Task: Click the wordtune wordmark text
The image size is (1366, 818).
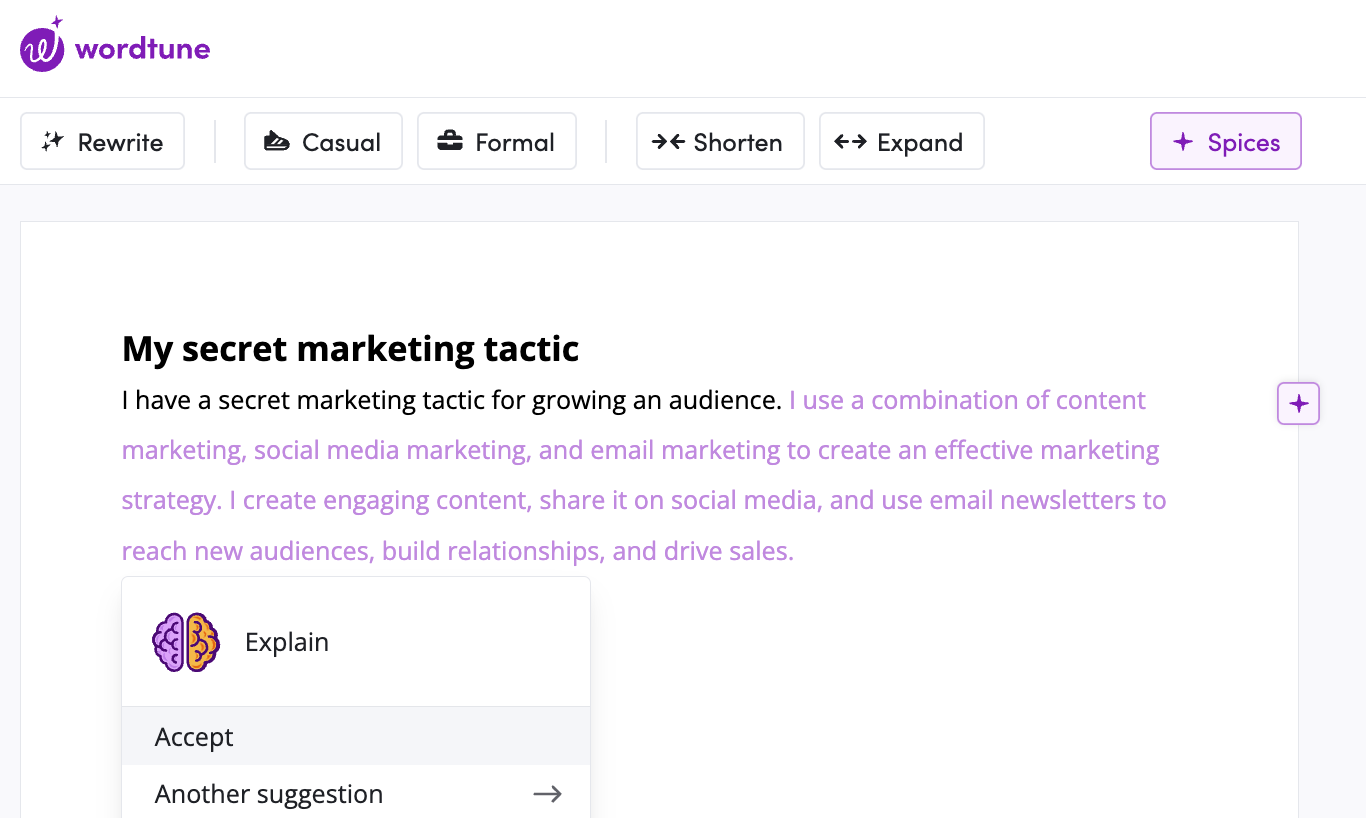Action: (x=142, y=48)
